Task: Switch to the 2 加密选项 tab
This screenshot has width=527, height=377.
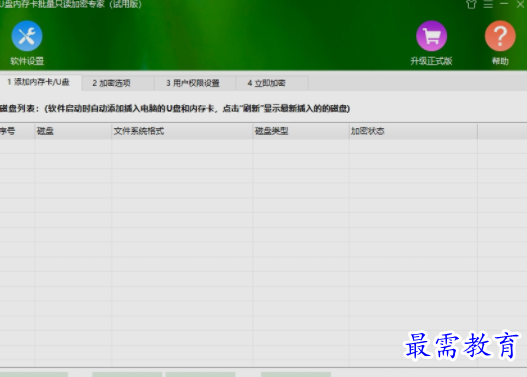Action: [x=118, y=83]
